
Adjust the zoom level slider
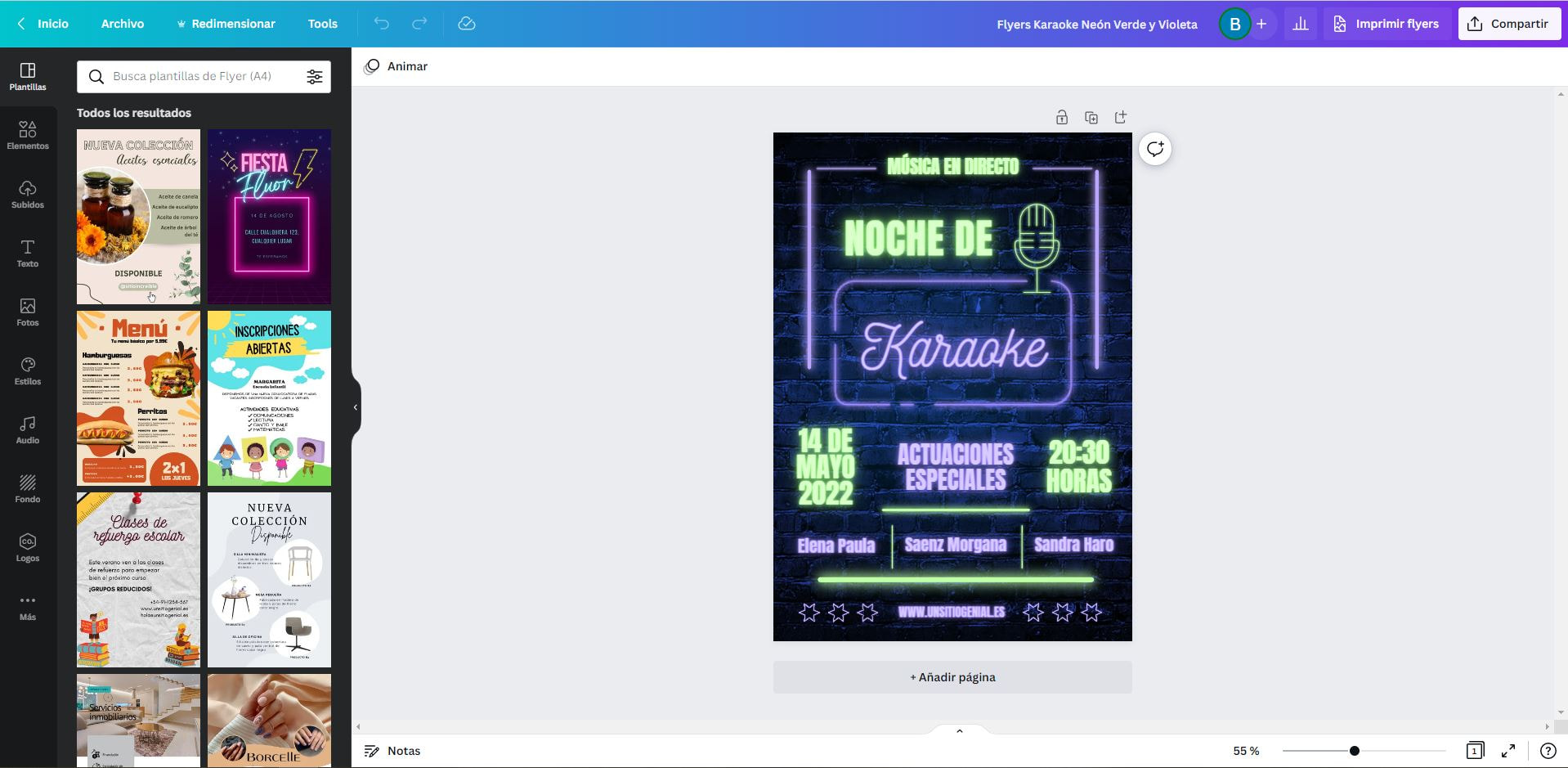(x=1355, y=750)
